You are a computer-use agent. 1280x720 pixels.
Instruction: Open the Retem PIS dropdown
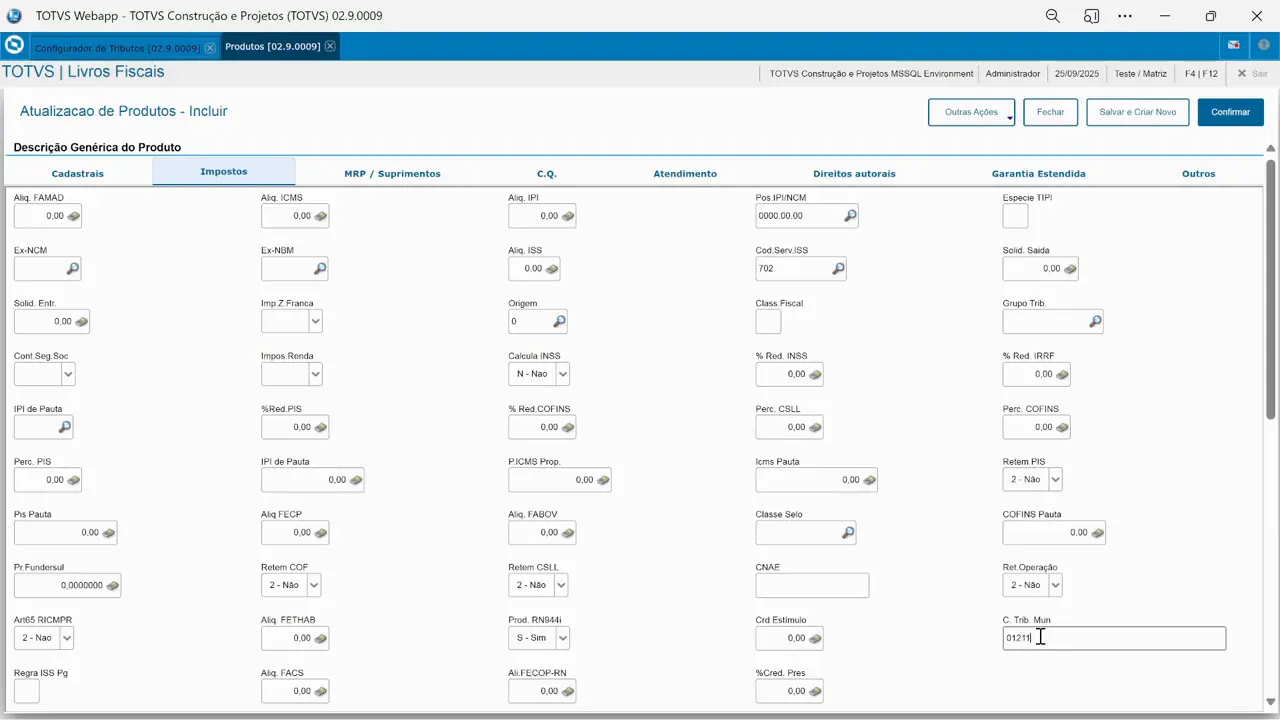point(1054,479)
